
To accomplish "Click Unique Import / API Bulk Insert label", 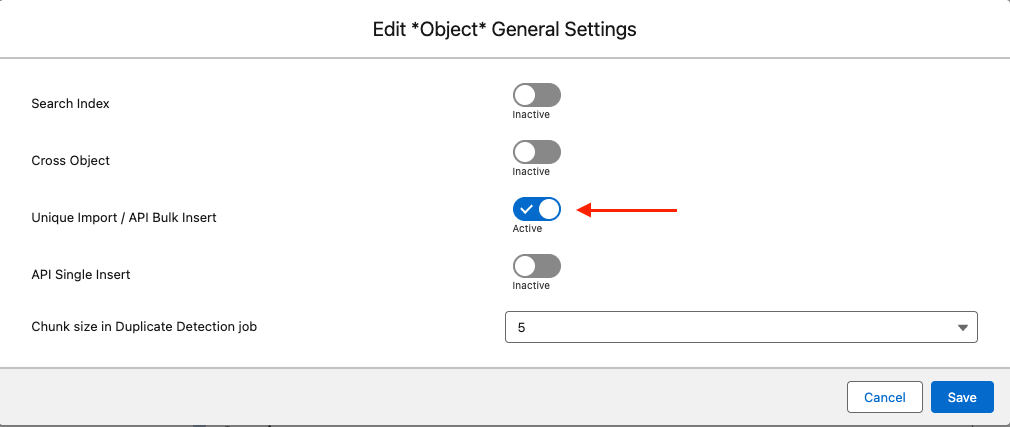I will [x=124, y=218].
